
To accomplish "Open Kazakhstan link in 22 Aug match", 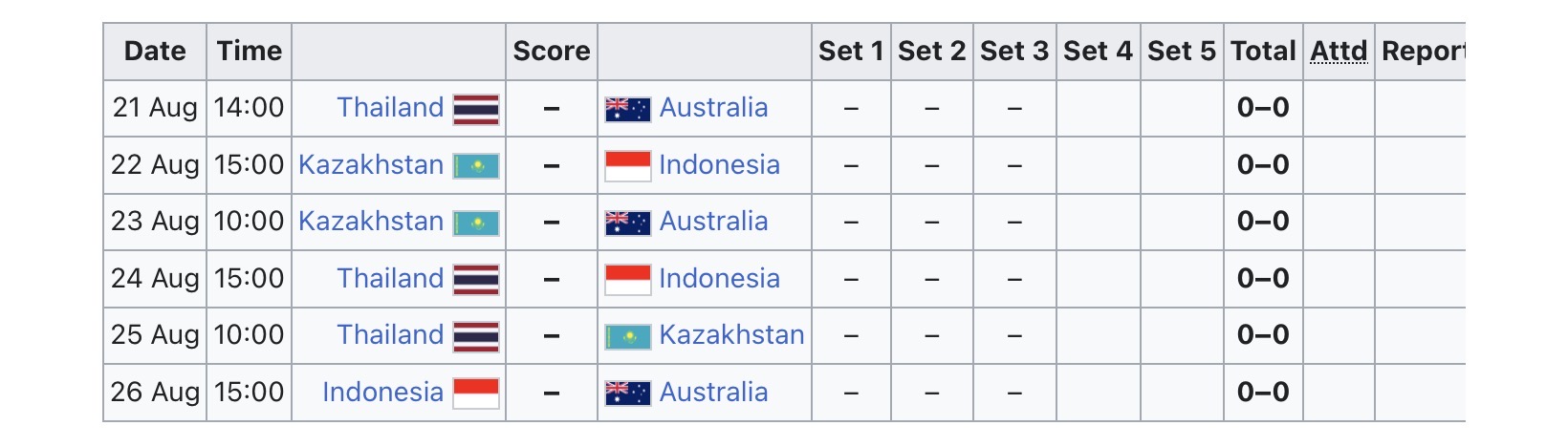I will pyautogui.click(x=371, y=165).
